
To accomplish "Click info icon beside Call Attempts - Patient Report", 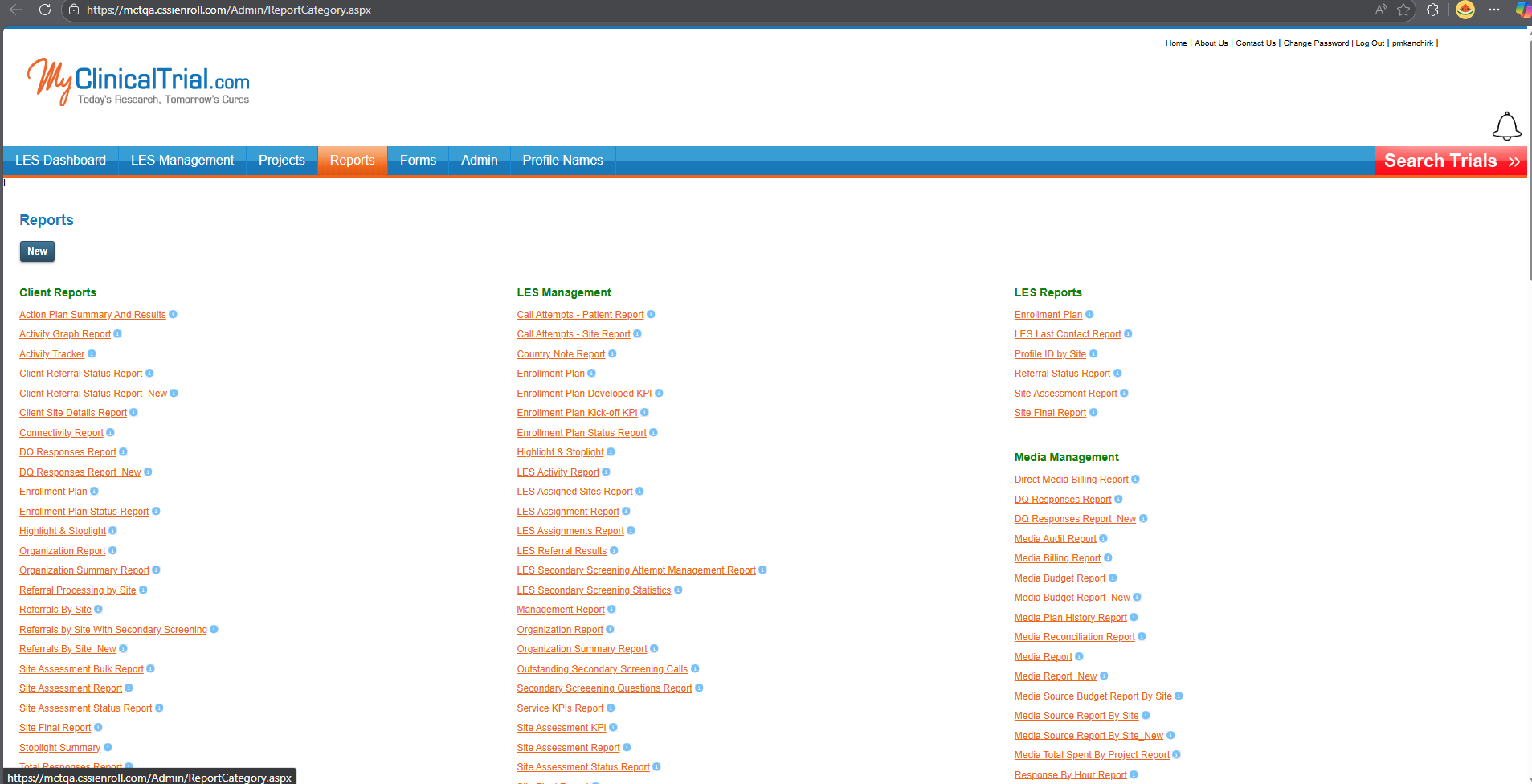I will [x=651, y=314].
